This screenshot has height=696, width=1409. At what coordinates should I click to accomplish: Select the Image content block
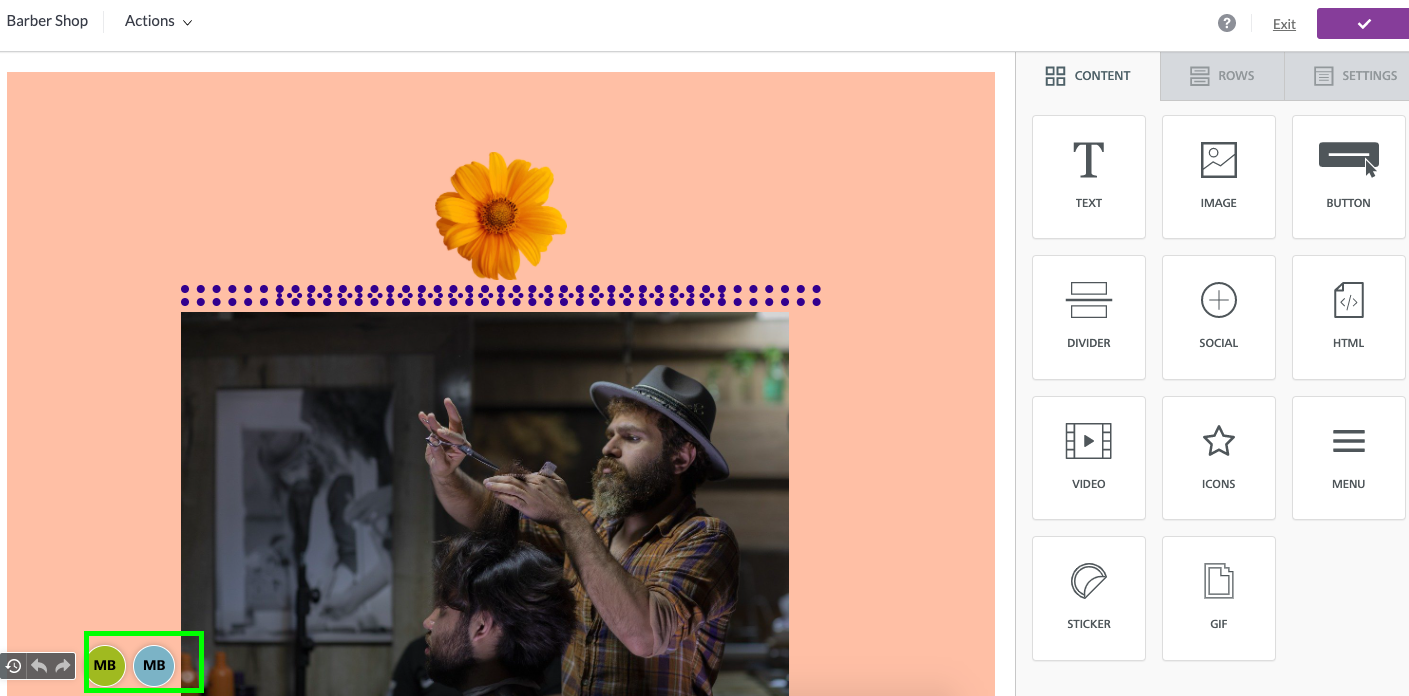[1218, 177]
